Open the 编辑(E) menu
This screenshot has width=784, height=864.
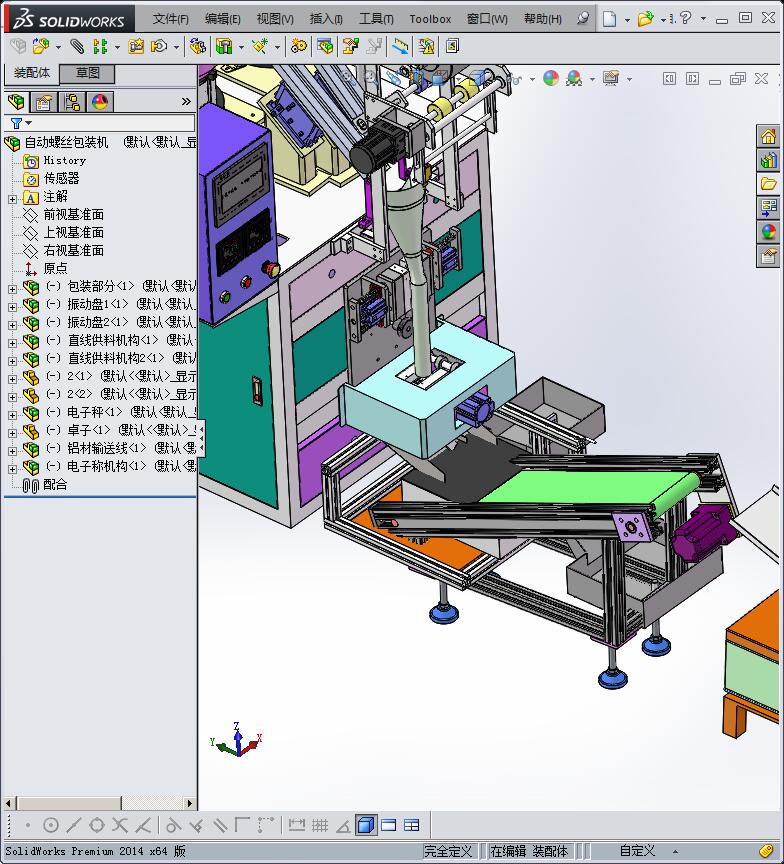click(223, 19)
